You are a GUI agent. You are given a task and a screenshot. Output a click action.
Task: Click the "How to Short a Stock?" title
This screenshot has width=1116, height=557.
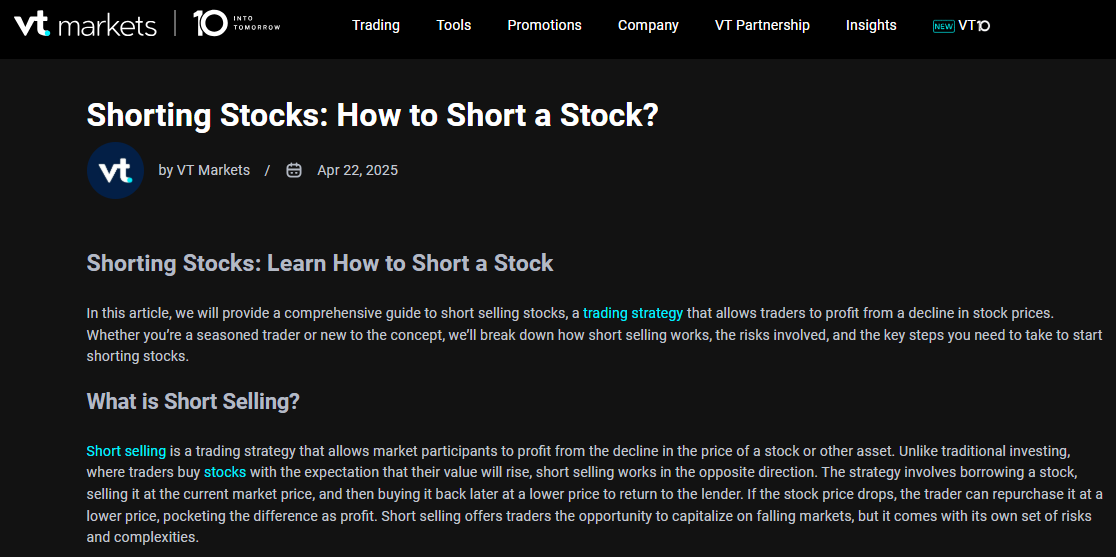tap(372, 115)
